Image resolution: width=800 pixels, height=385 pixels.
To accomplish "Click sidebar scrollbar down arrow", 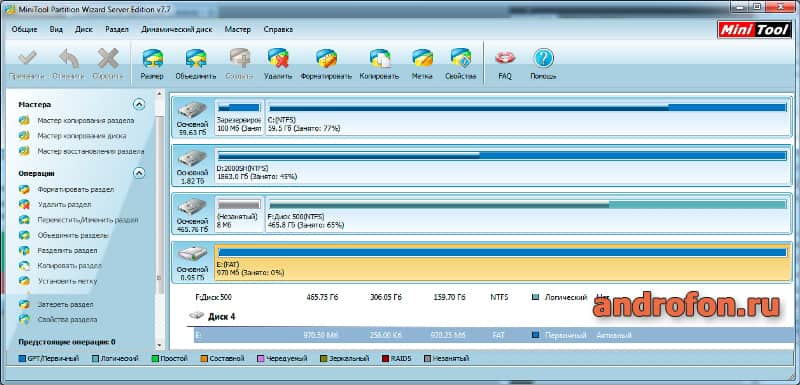I will point(160,345).
